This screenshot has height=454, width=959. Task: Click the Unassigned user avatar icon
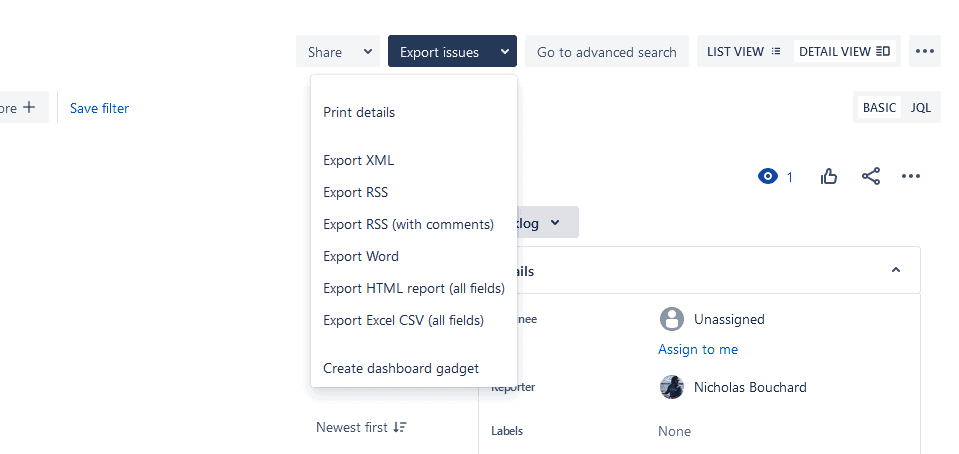click(x=672, y=319)
